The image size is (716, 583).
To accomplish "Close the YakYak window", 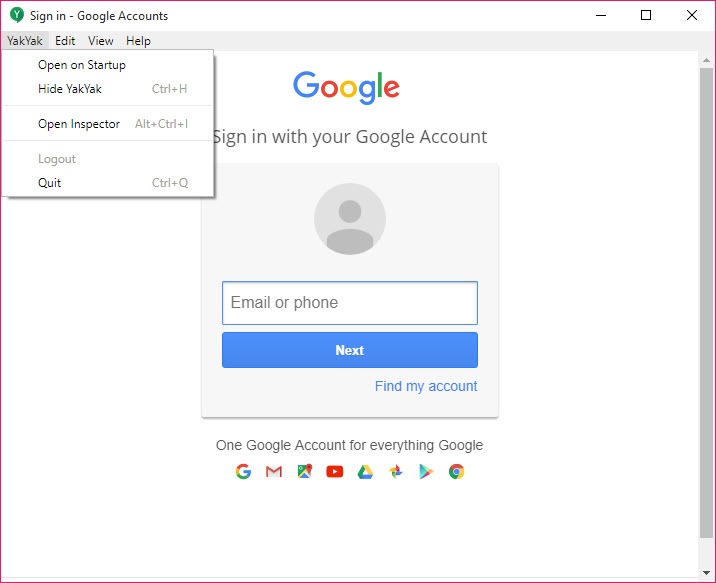I will click(x=691, y=16).
